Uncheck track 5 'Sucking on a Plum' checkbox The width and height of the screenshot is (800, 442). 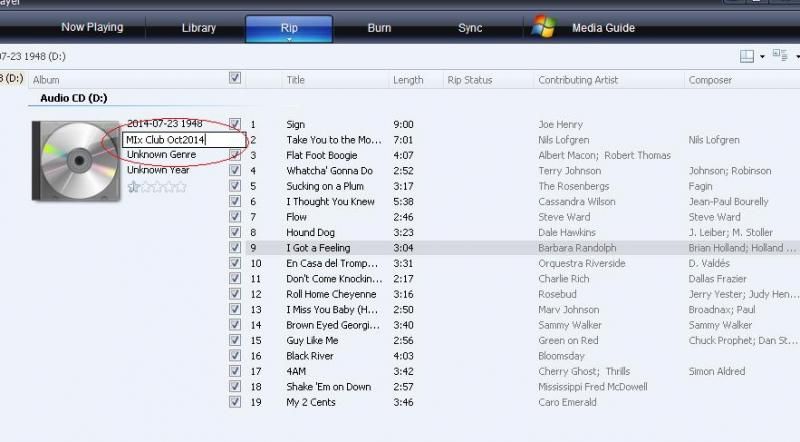235,186
